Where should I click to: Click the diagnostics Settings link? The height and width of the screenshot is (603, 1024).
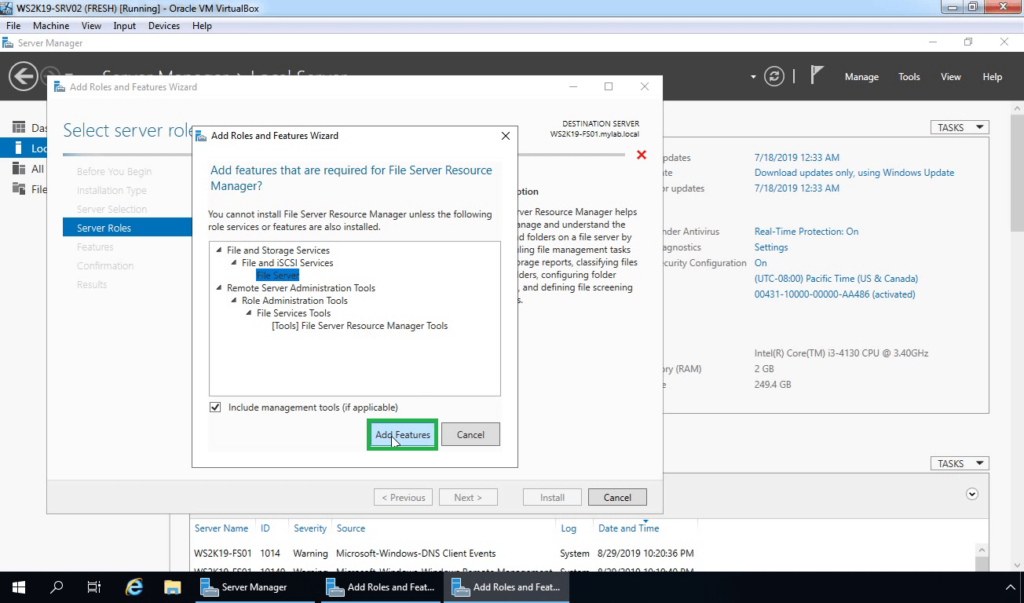[x=771, y=247]
